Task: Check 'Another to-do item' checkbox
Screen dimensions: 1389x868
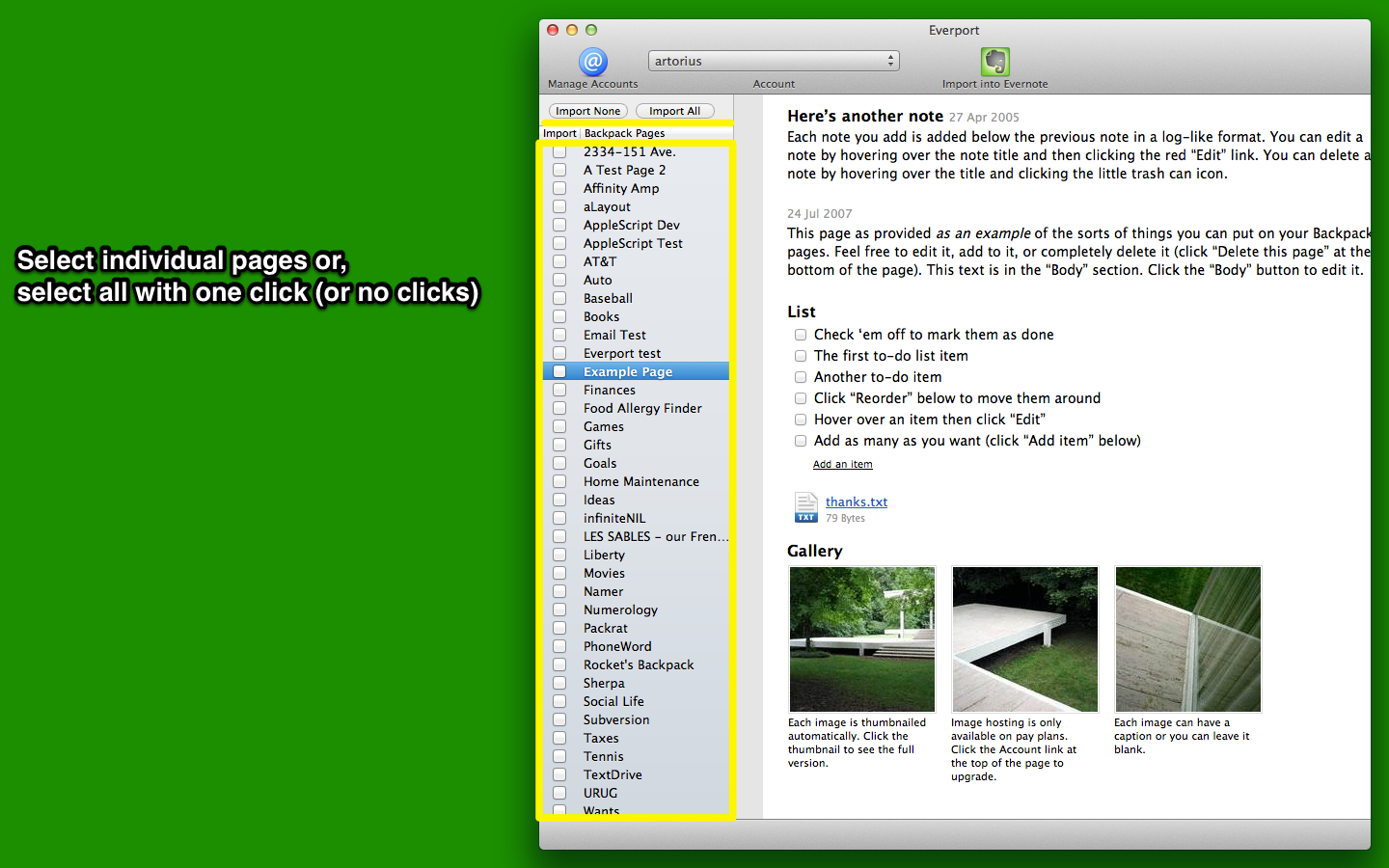Action: coord(801,377)
